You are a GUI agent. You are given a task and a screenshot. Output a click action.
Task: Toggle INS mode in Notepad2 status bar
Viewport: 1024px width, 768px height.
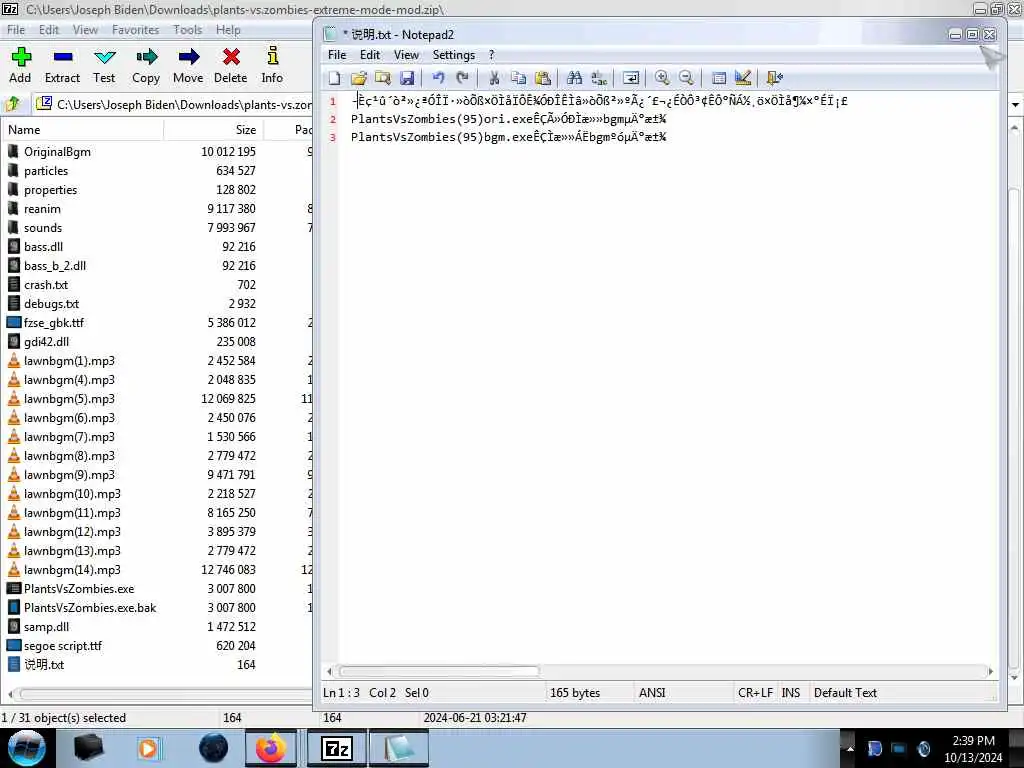791,693
